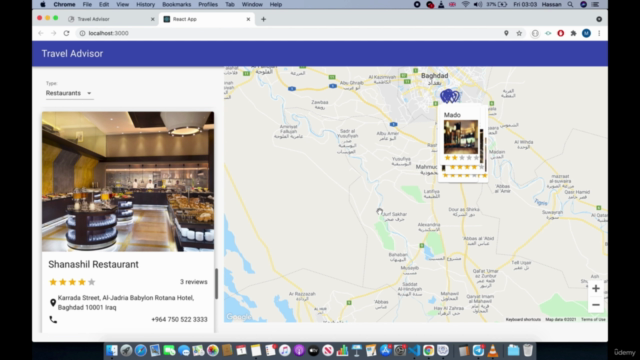This screenshot has width=640, height=360.
Task: Click the blue map marker cluster in Baghdad
Action: click(449, 96)
